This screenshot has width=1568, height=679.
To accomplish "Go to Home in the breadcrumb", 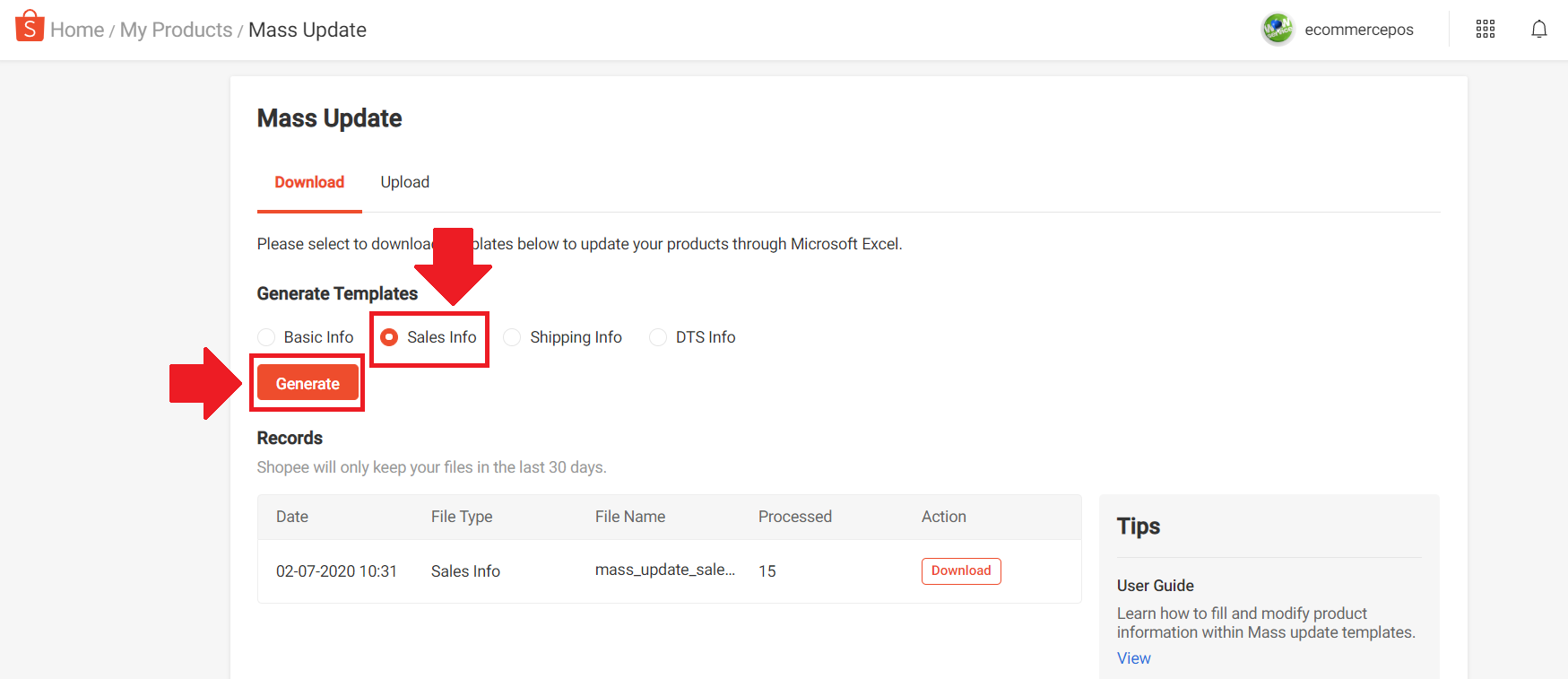I will click(77, 30).
